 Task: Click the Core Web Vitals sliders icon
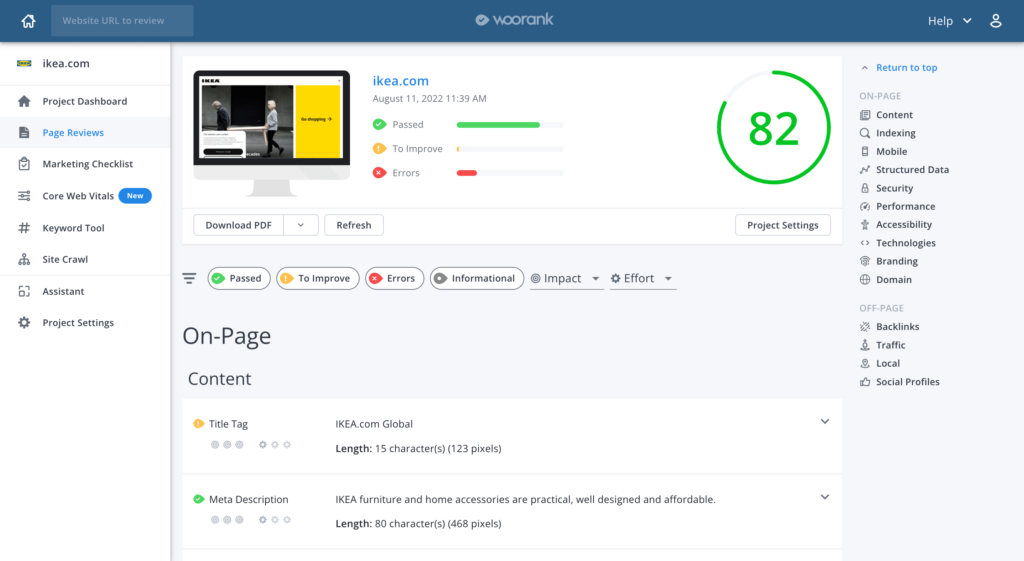(24, 196)
